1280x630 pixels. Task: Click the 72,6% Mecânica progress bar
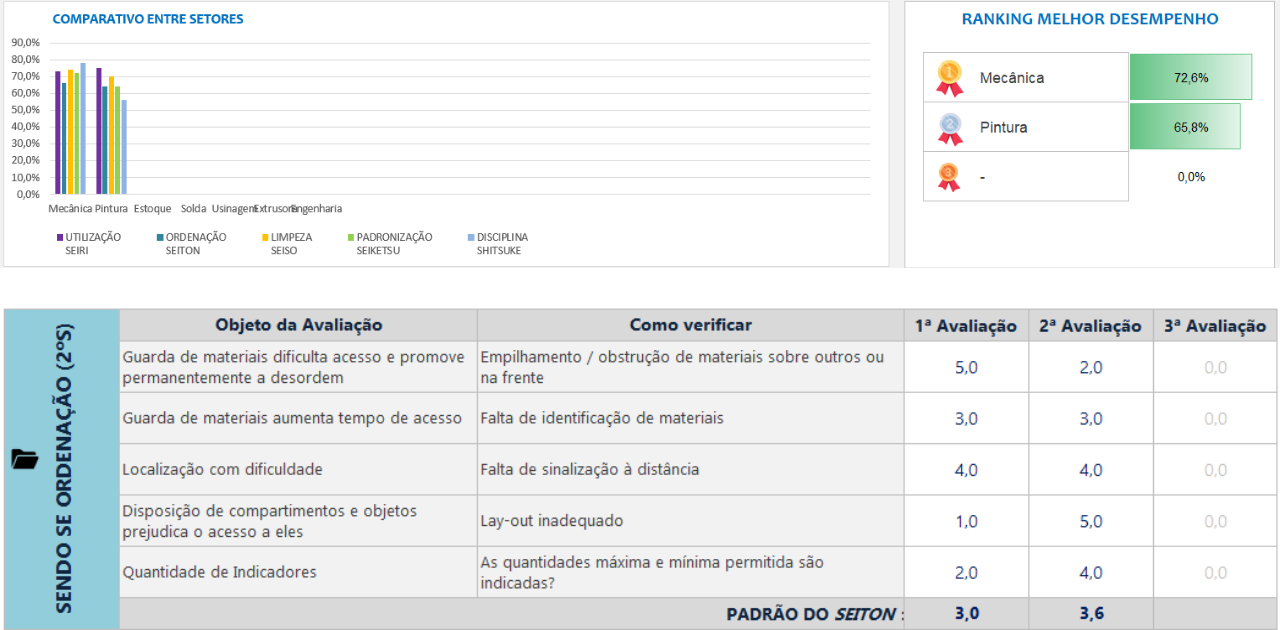pyautogui.click(x=1190, y=77)
